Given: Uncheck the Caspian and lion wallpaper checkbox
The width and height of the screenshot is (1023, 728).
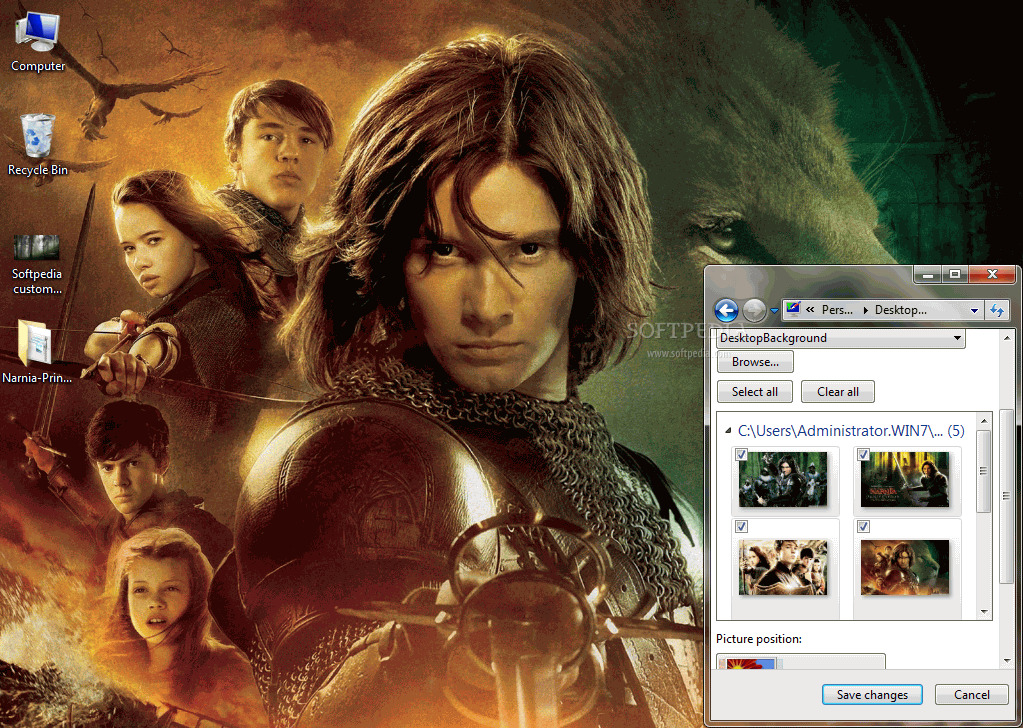Looking at the screenshot, I should 864,526.
